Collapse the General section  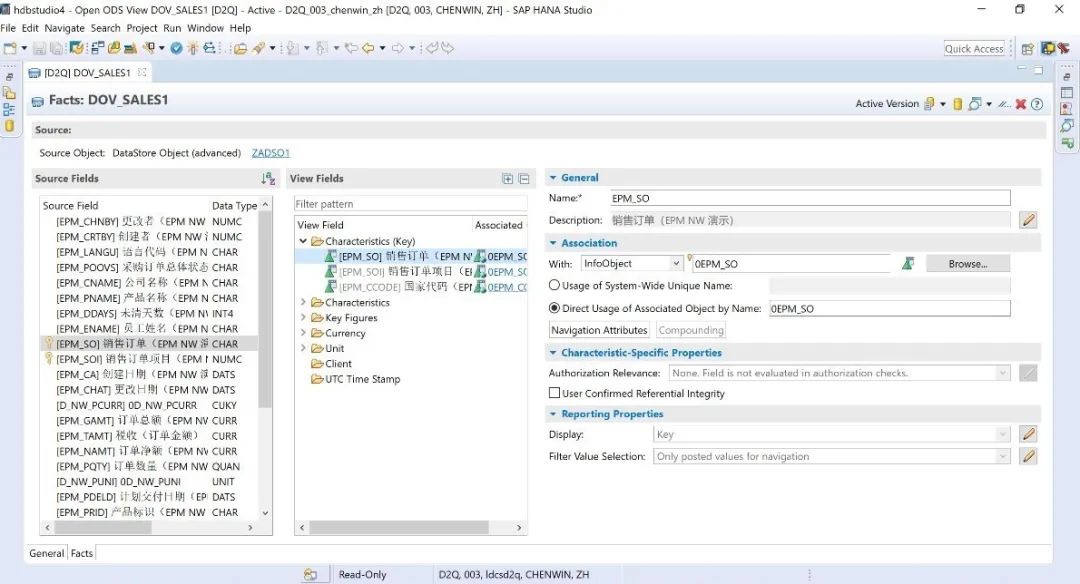[552, 178]
